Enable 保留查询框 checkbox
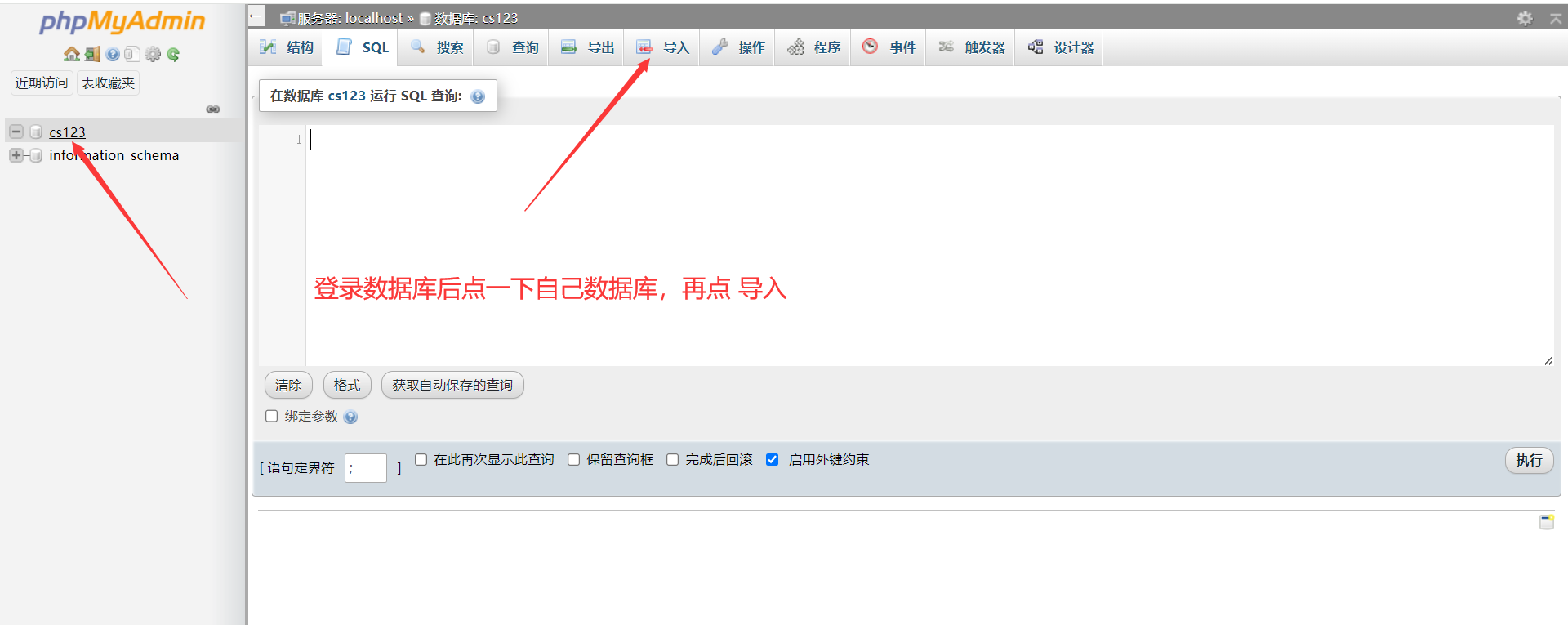The height and width of the screenshot is (625, 1568). pos(574,459)
